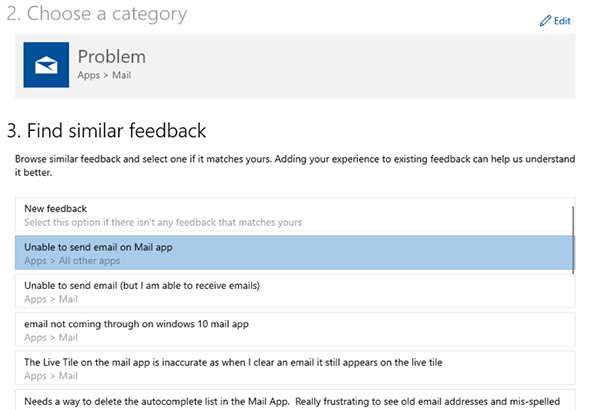Select the Problem category title

point(111,56)
